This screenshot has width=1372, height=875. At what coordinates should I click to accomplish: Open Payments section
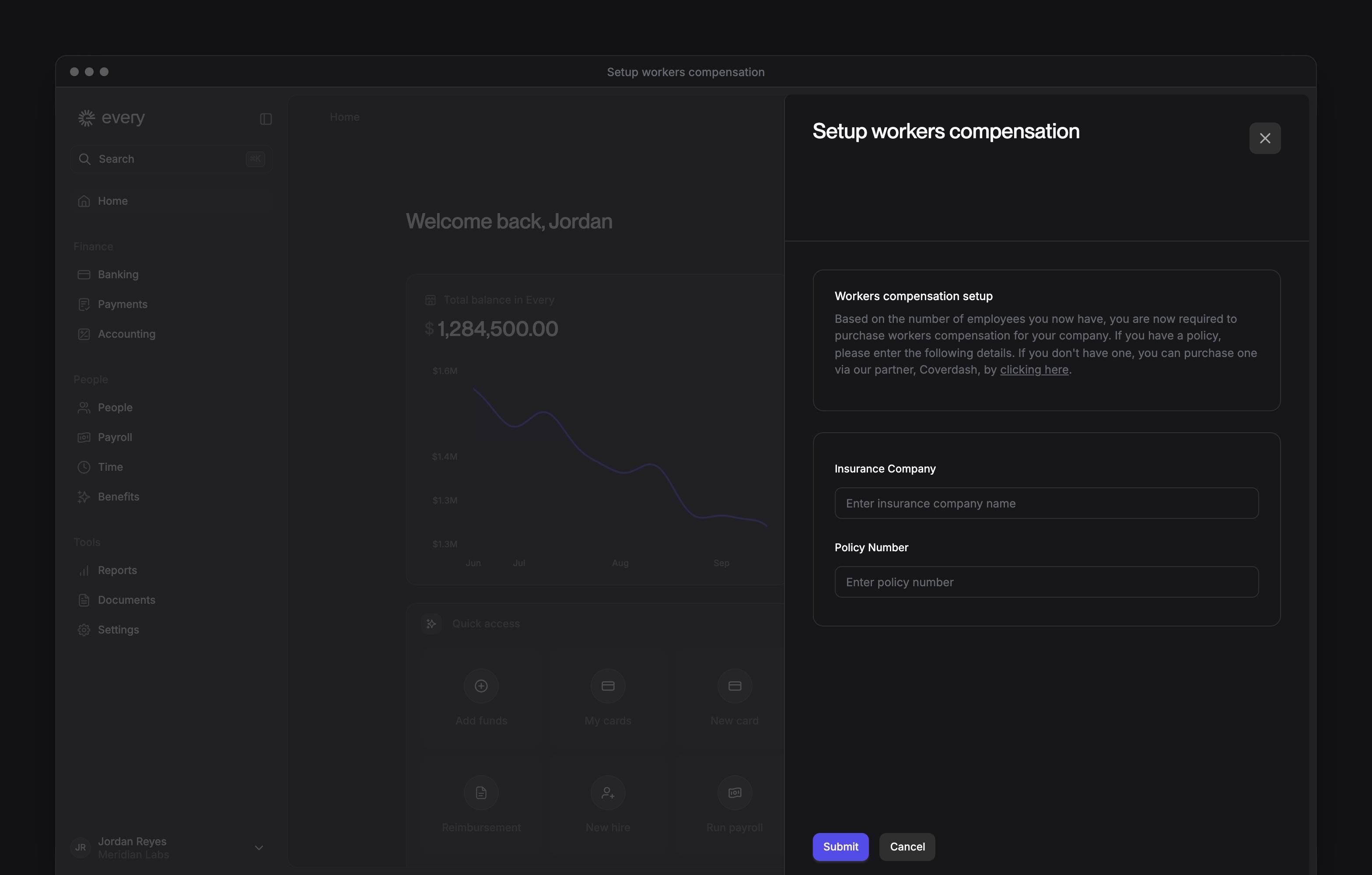(x=171, y=304)
